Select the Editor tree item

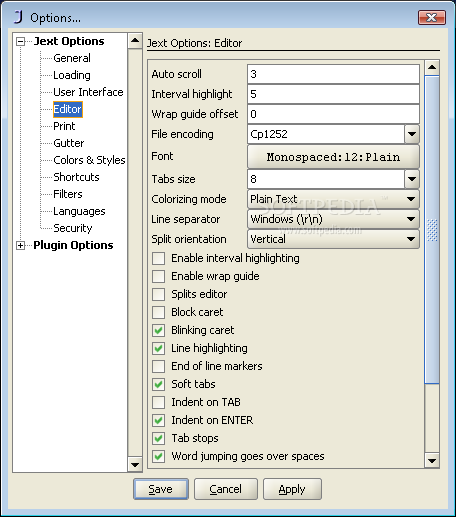[x=68, y=109]
